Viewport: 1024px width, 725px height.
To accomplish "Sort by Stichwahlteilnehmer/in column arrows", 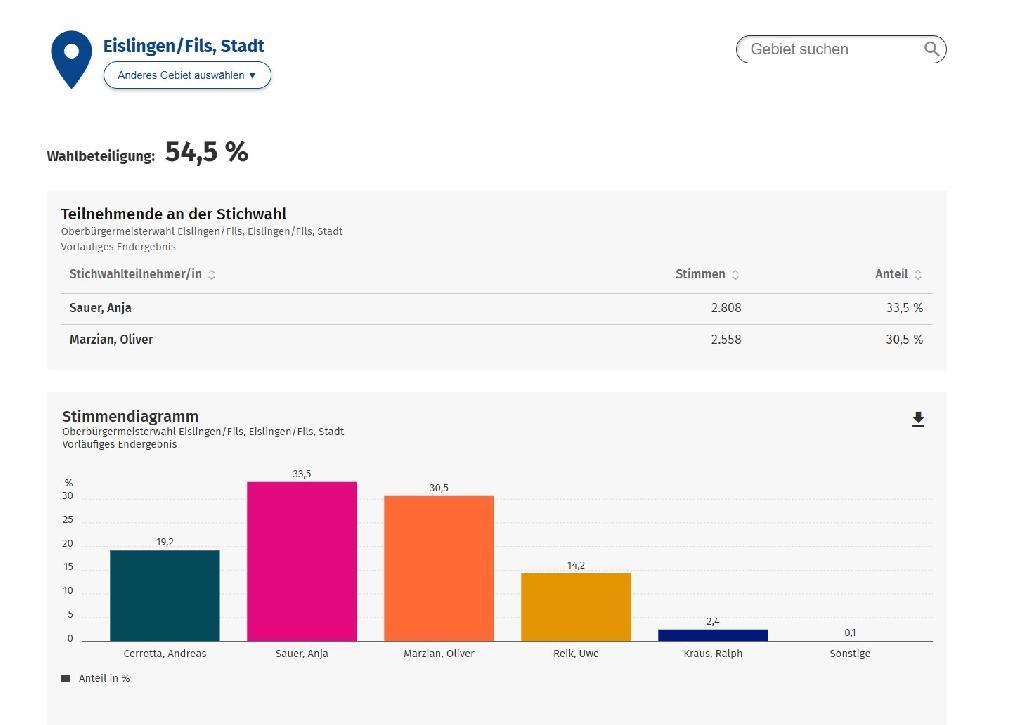I will tap(212, 275).
